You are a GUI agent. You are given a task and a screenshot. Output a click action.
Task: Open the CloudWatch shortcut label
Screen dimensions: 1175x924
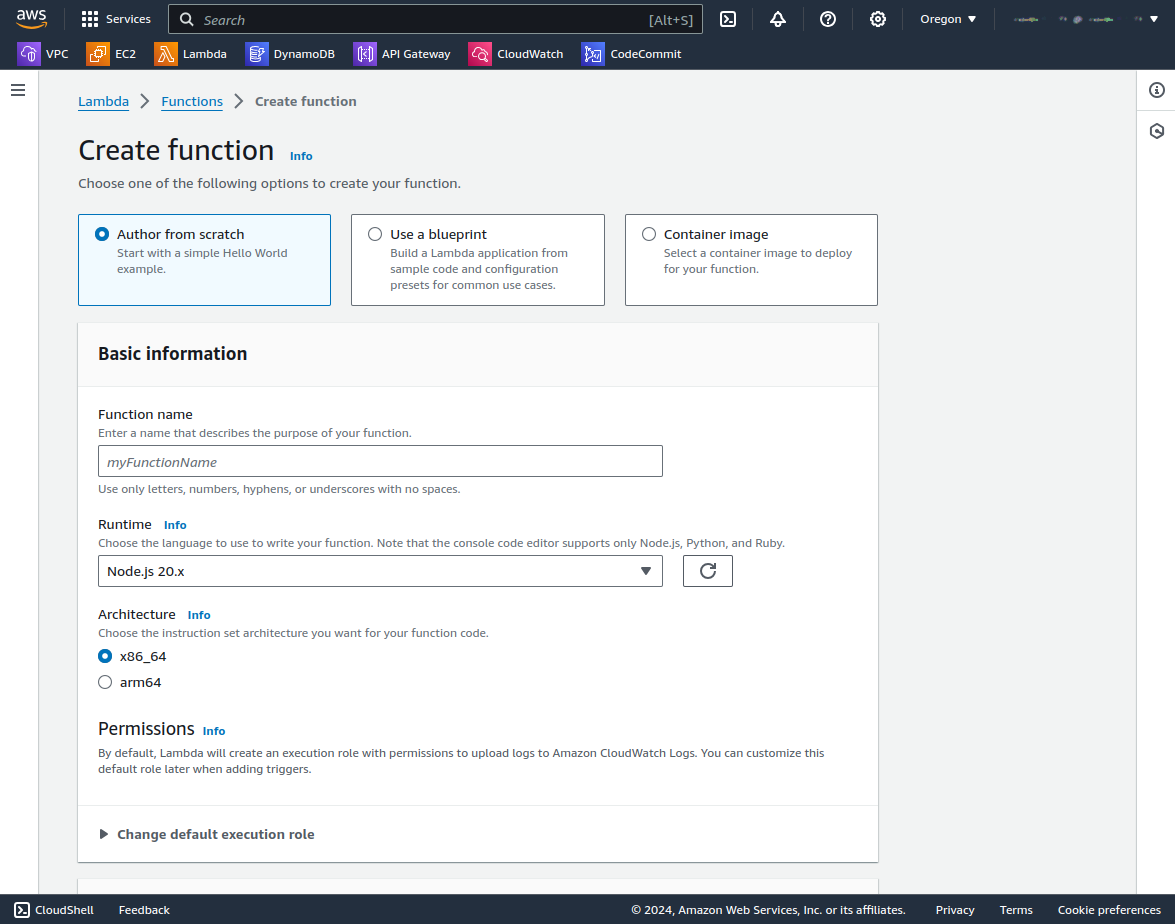[530, 54]
